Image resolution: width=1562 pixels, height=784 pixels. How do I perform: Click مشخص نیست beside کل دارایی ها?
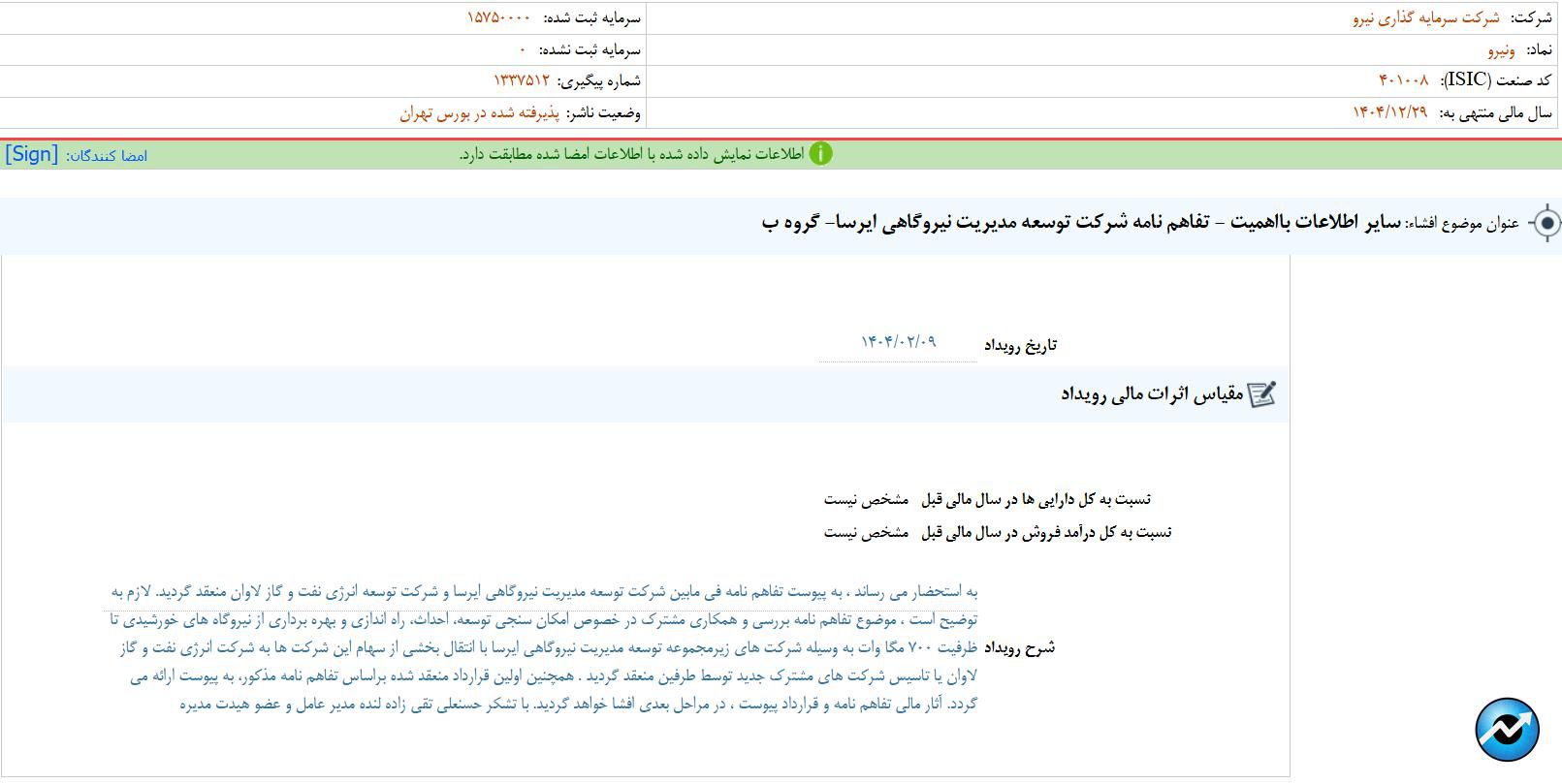(866, 499)
